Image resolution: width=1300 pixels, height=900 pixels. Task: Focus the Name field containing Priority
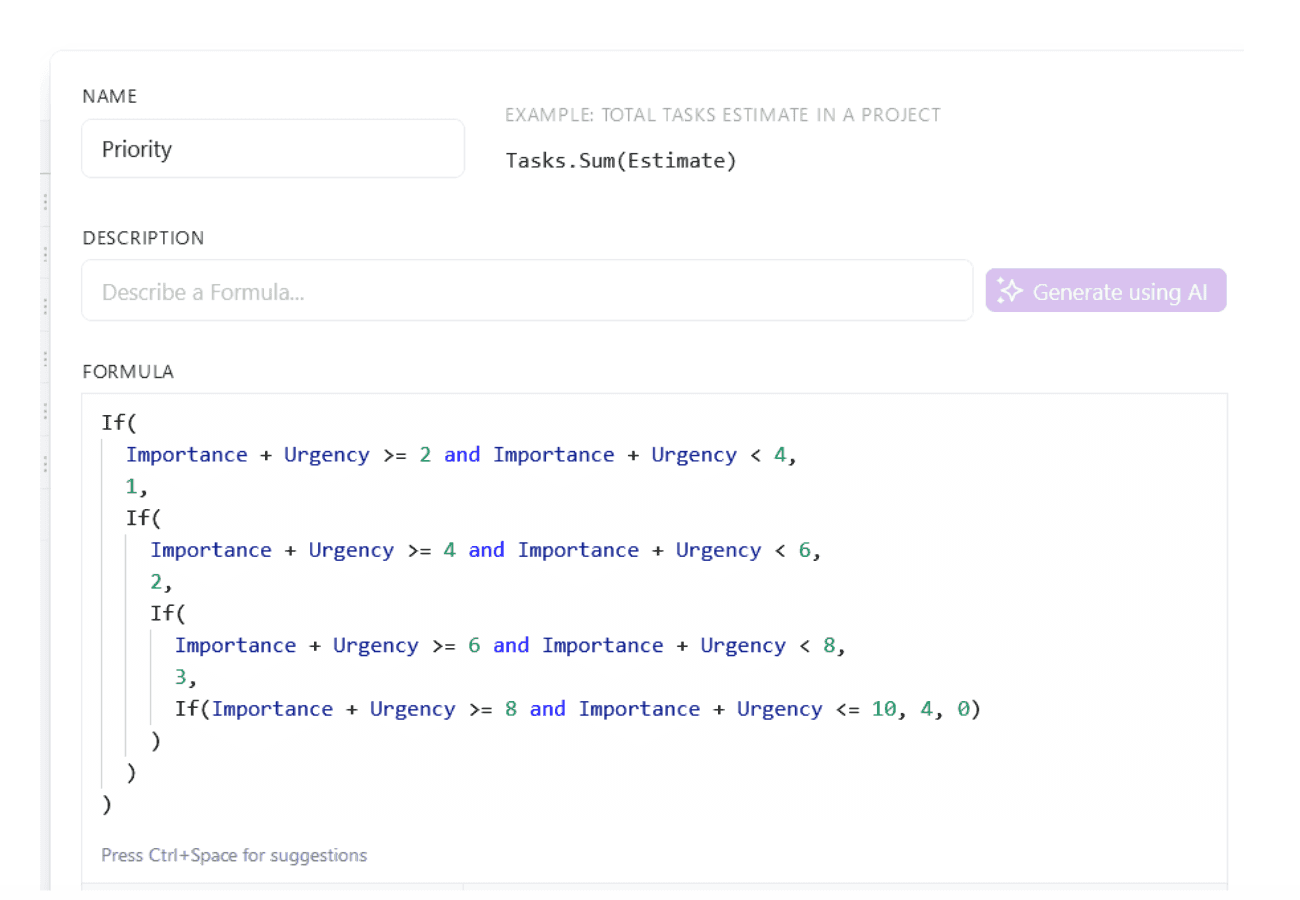coord(273,149)
